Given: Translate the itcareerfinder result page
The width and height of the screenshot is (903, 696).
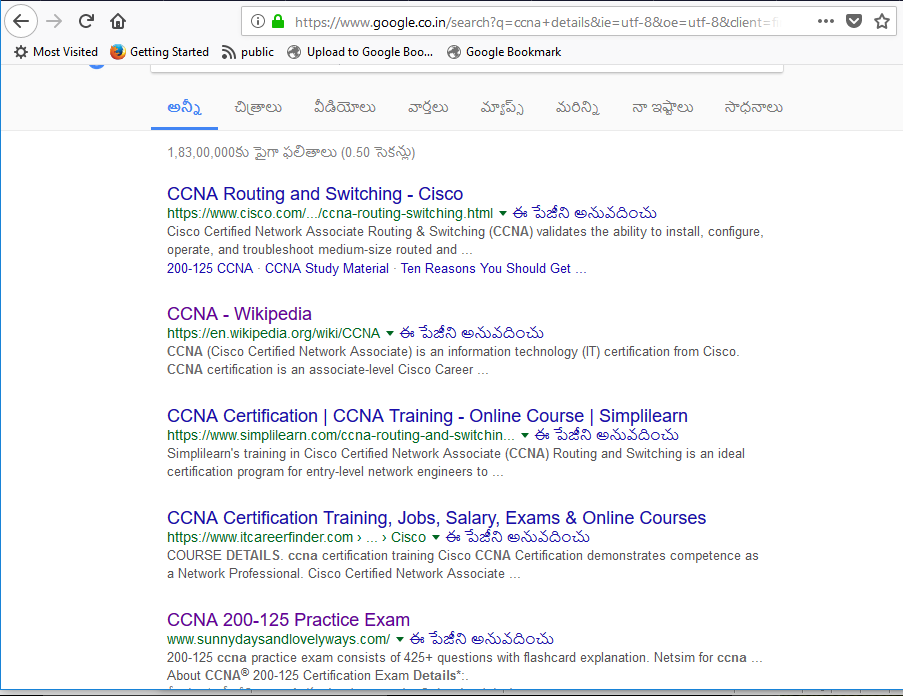Looking at the screenshot, I should (518, 537).
